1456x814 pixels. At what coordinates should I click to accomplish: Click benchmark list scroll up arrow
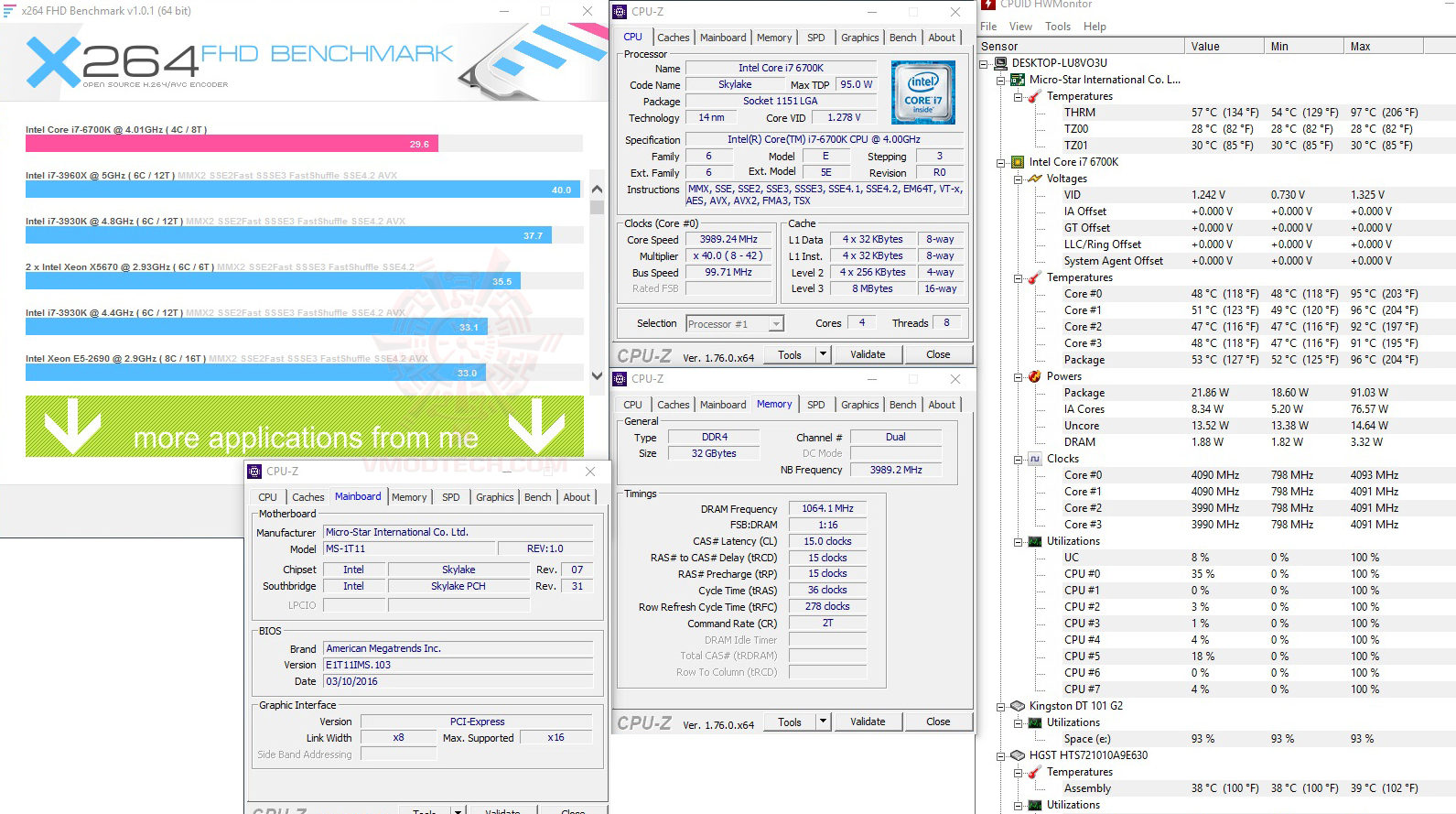(x=597, y=189)
